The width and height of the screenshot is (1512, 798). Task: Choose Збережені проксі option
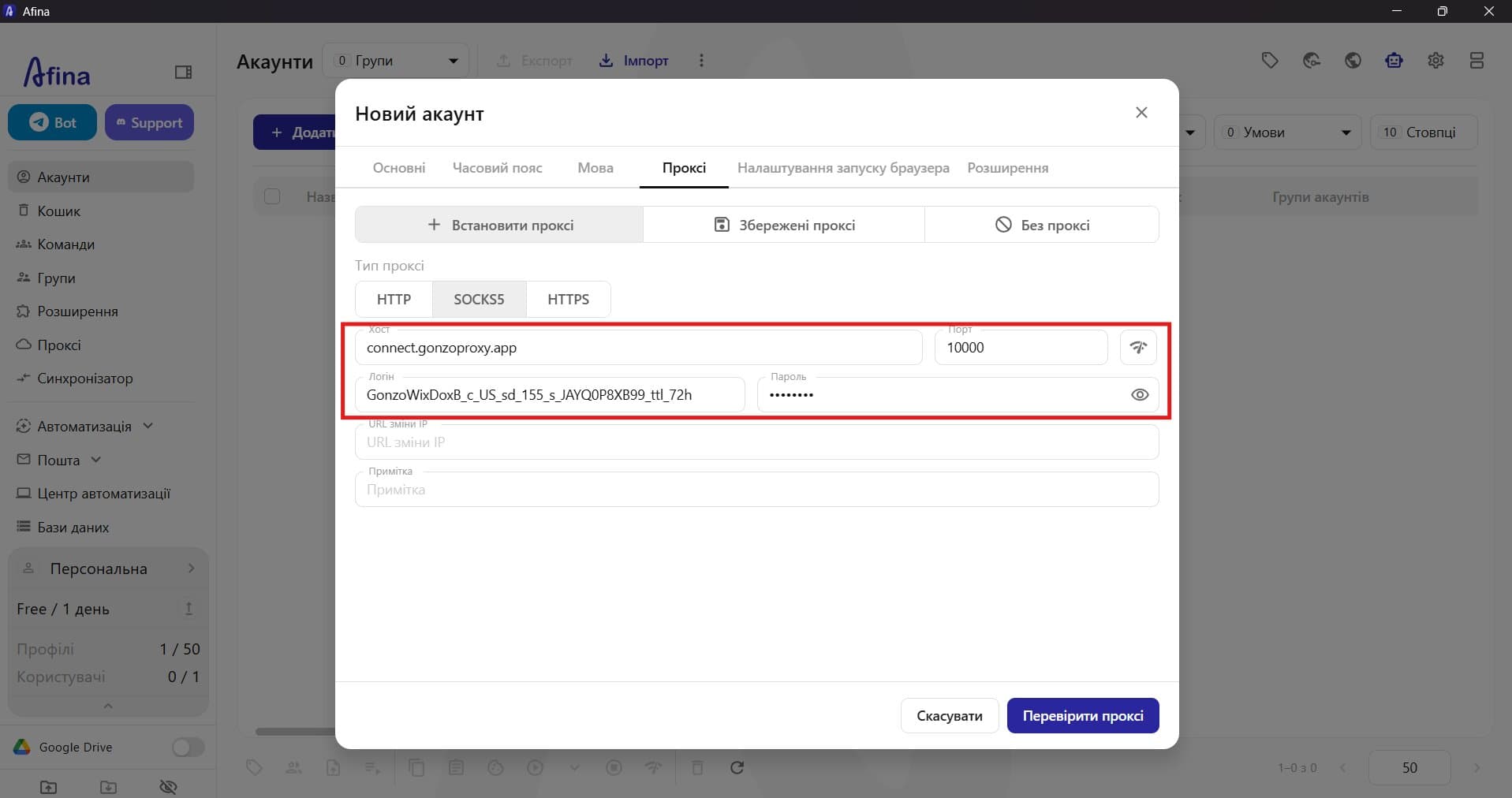[784, 225]
